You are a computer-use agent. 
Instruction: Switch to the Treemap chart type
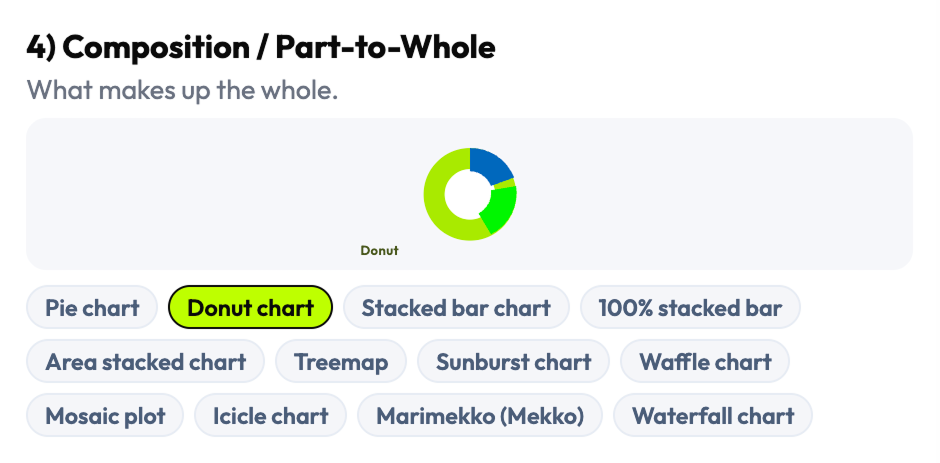[x=340, y=361]
